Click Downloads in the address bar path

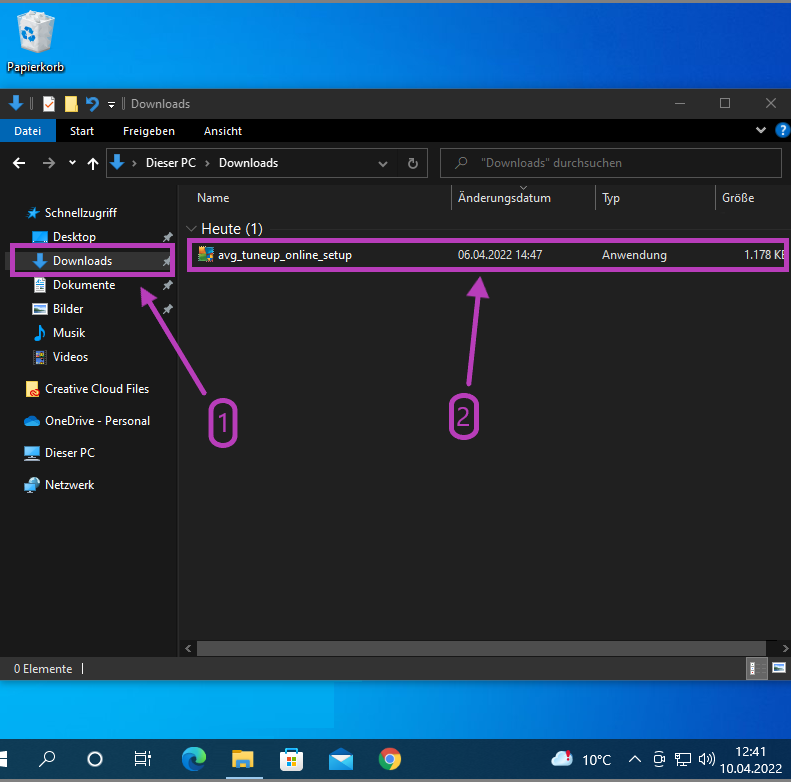(248, 163)
